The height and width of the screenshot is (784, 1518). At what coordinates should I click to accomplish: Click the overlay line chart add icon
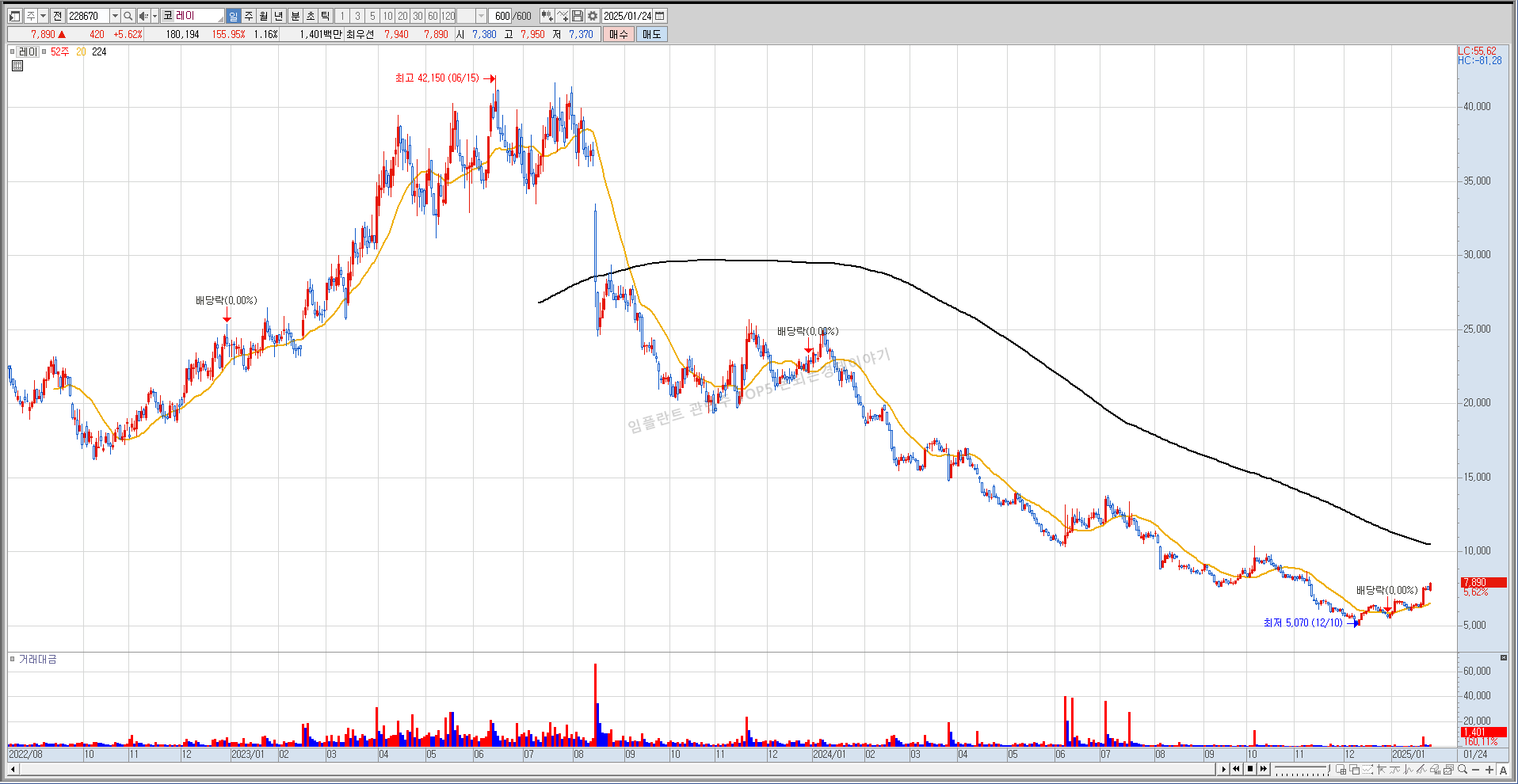[x=563, y=16]
